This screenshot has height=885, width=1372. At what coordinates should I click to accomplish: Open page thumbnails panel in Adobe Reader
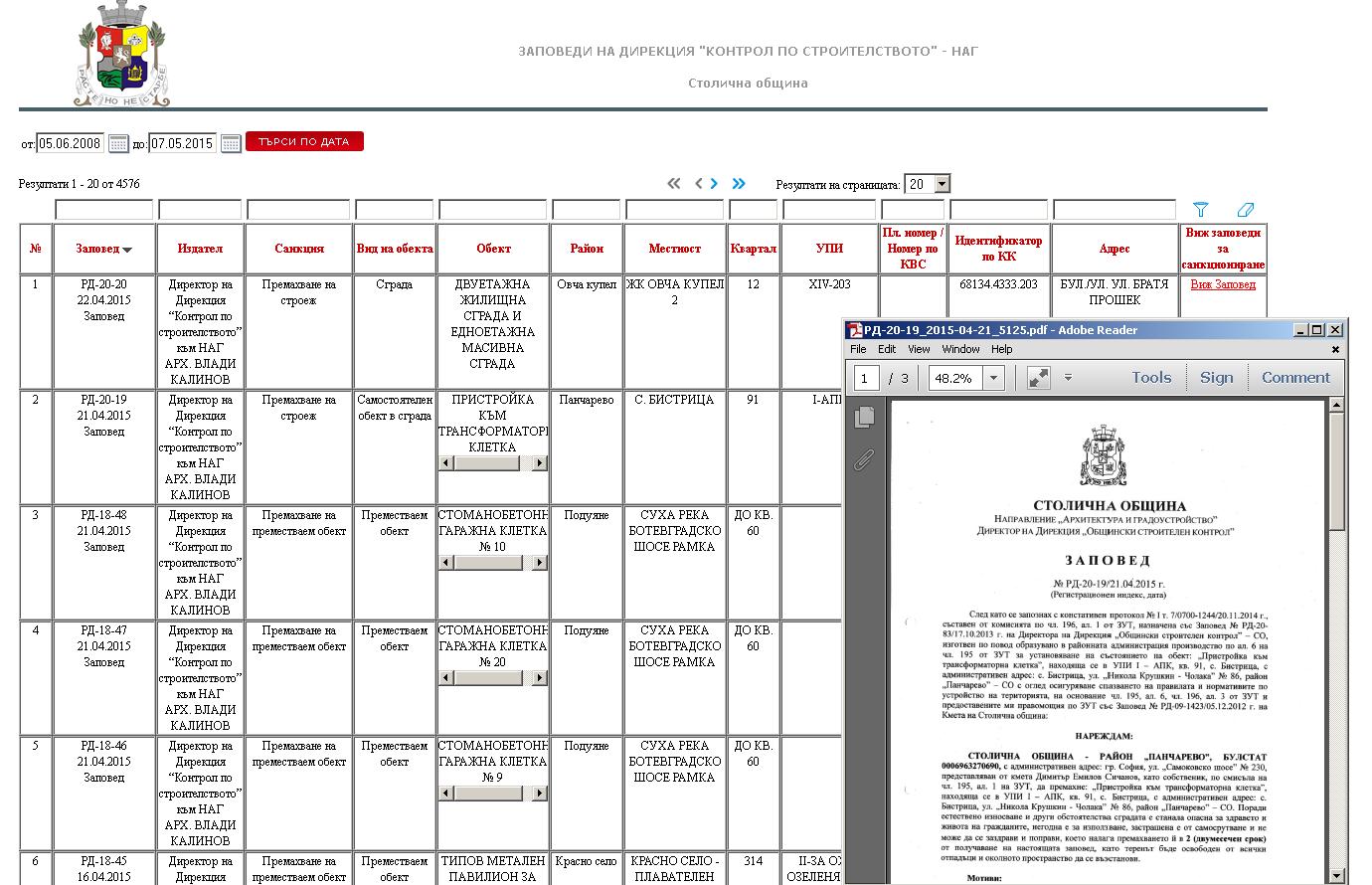pyautogui.click(x=864, y=418)
